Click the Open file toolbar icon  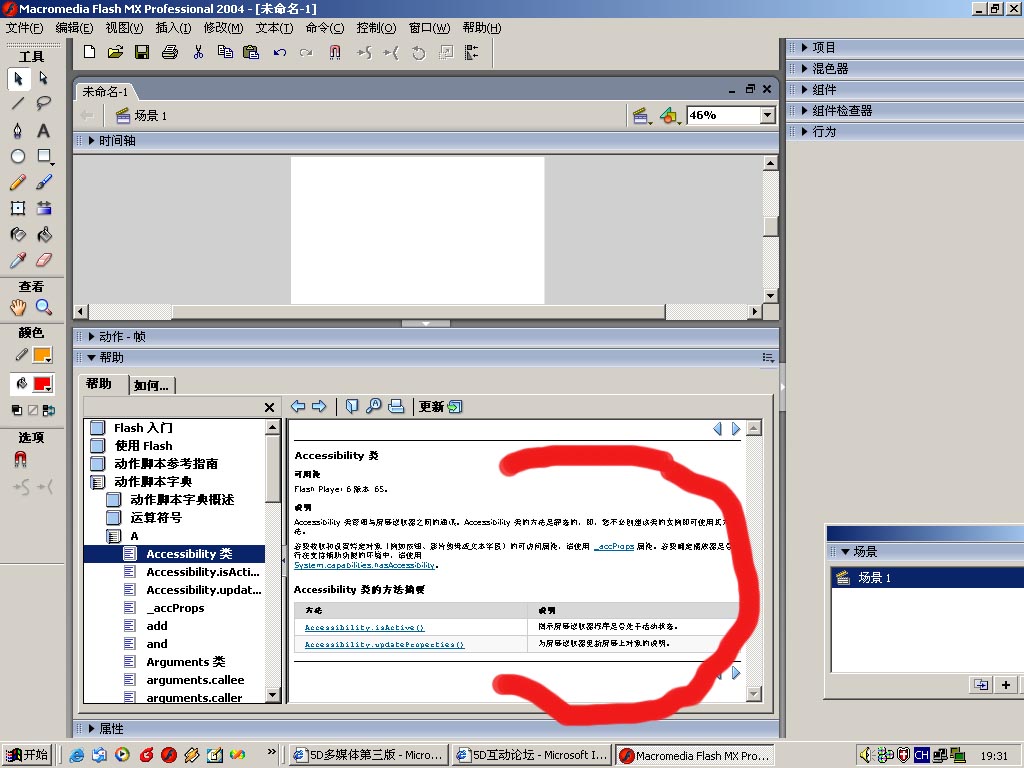tap(116, 52)
